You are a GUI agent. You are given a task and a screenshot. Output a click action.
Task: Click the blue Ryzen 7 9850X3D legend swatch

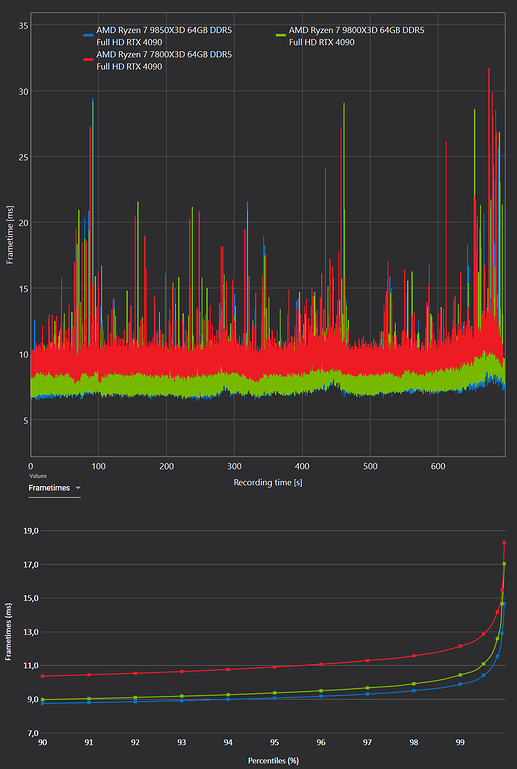(88, 35)
